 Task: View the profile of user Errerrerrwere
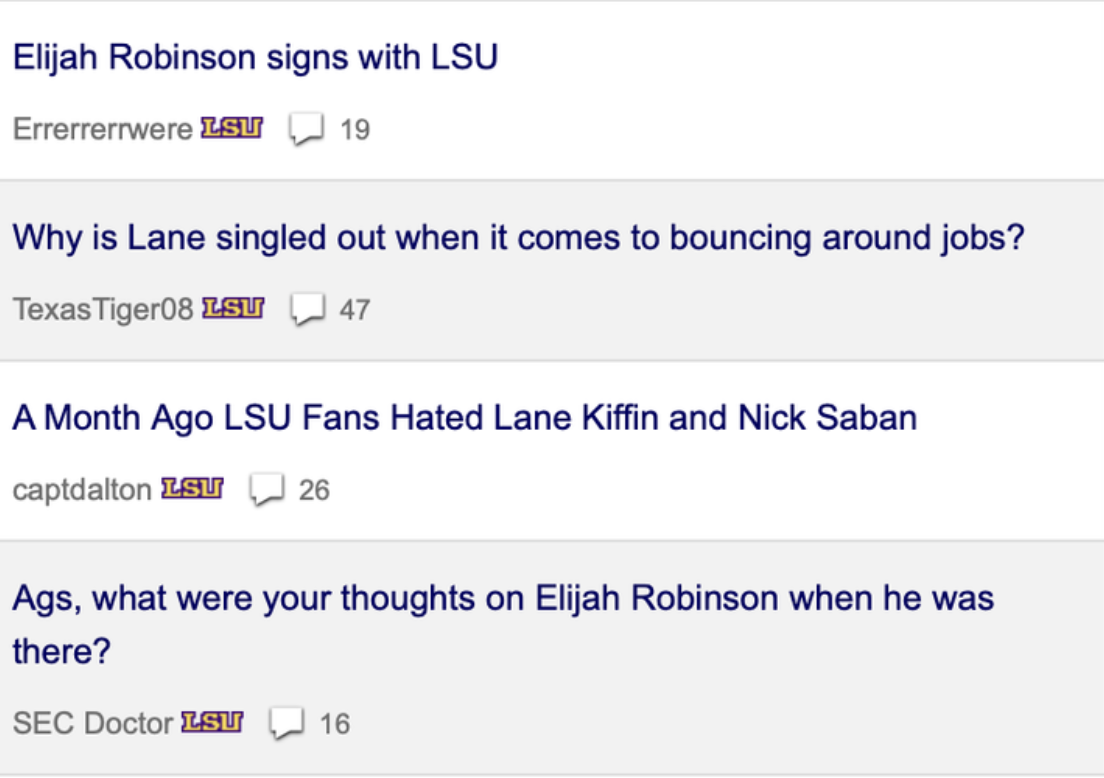(x=103, y=130)
